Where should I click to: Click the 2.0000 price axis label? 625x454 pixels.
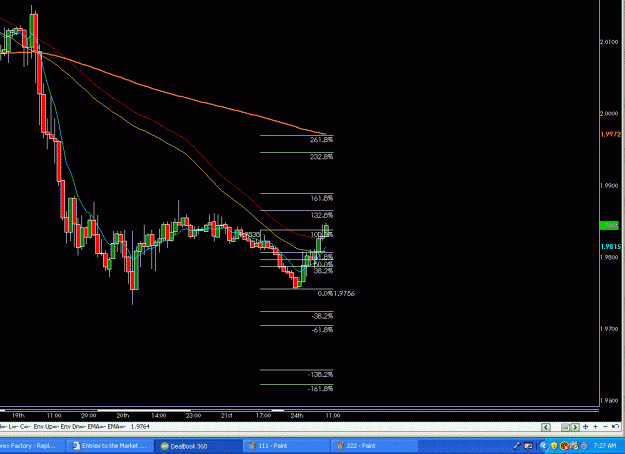[609, 114]
